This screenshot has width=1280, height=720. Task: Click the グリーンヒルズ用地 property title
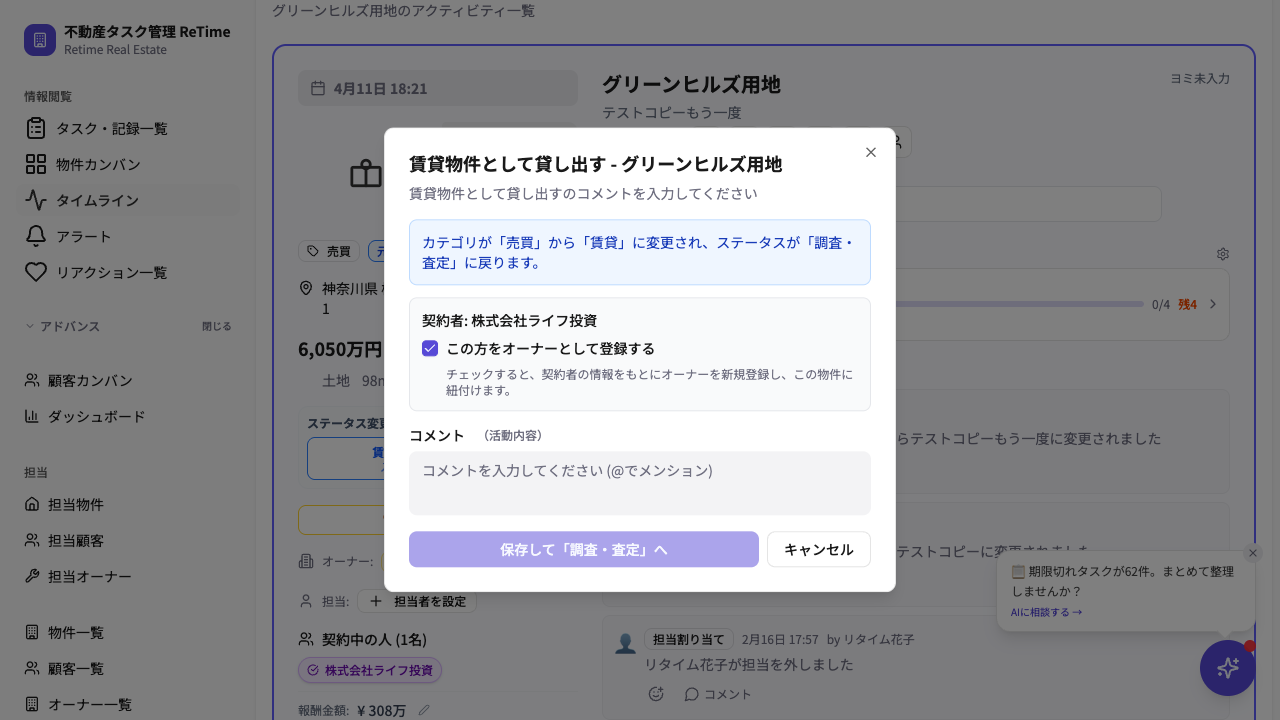click(x=691, y=84)
